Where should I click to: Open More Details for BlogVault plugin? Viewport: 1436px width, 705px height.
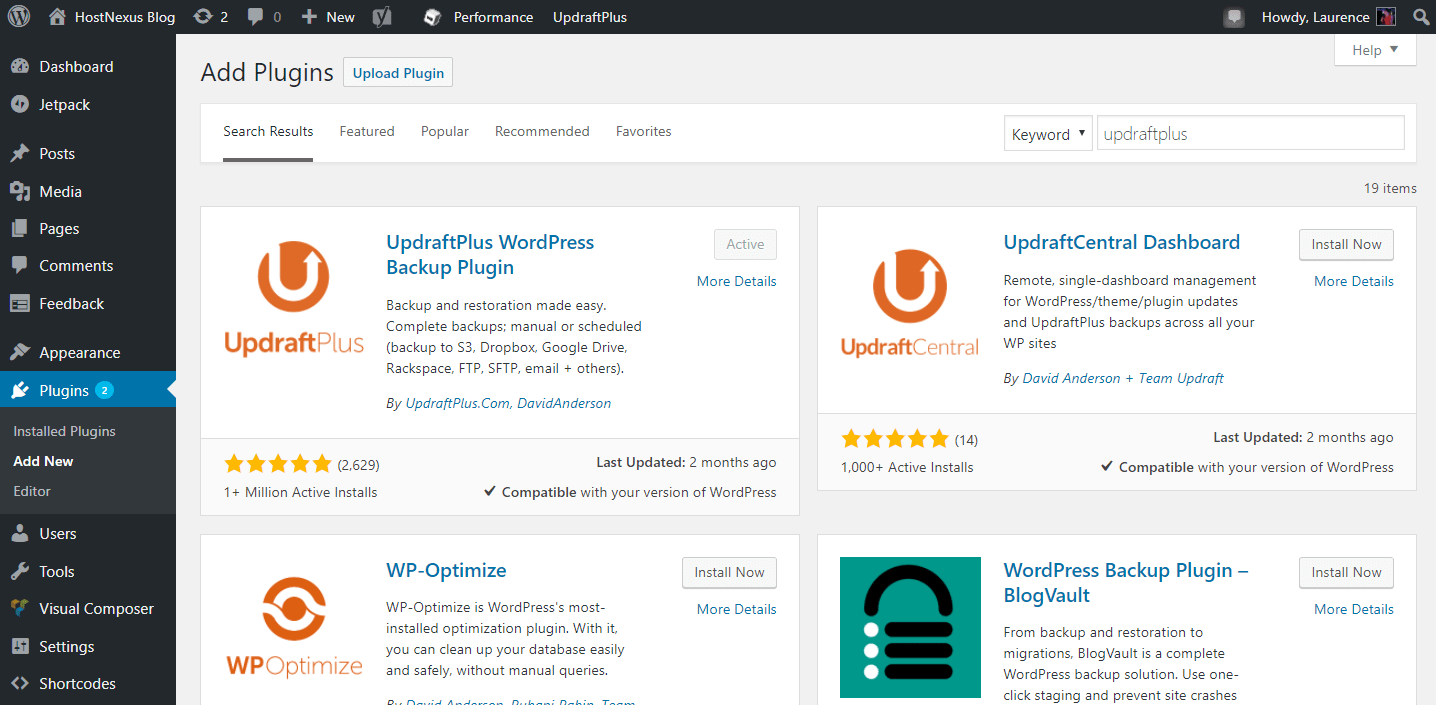1354,609
